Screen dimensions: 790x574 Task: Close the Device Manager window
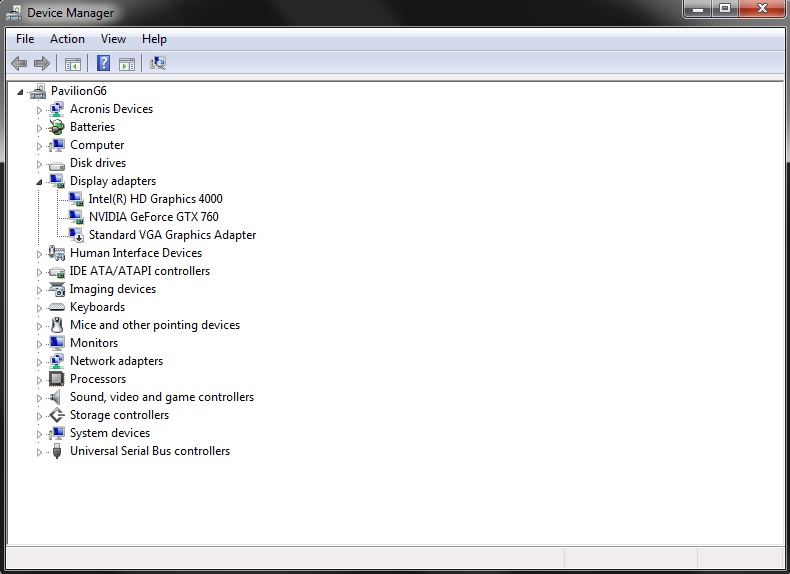click(x=761, y=9)
